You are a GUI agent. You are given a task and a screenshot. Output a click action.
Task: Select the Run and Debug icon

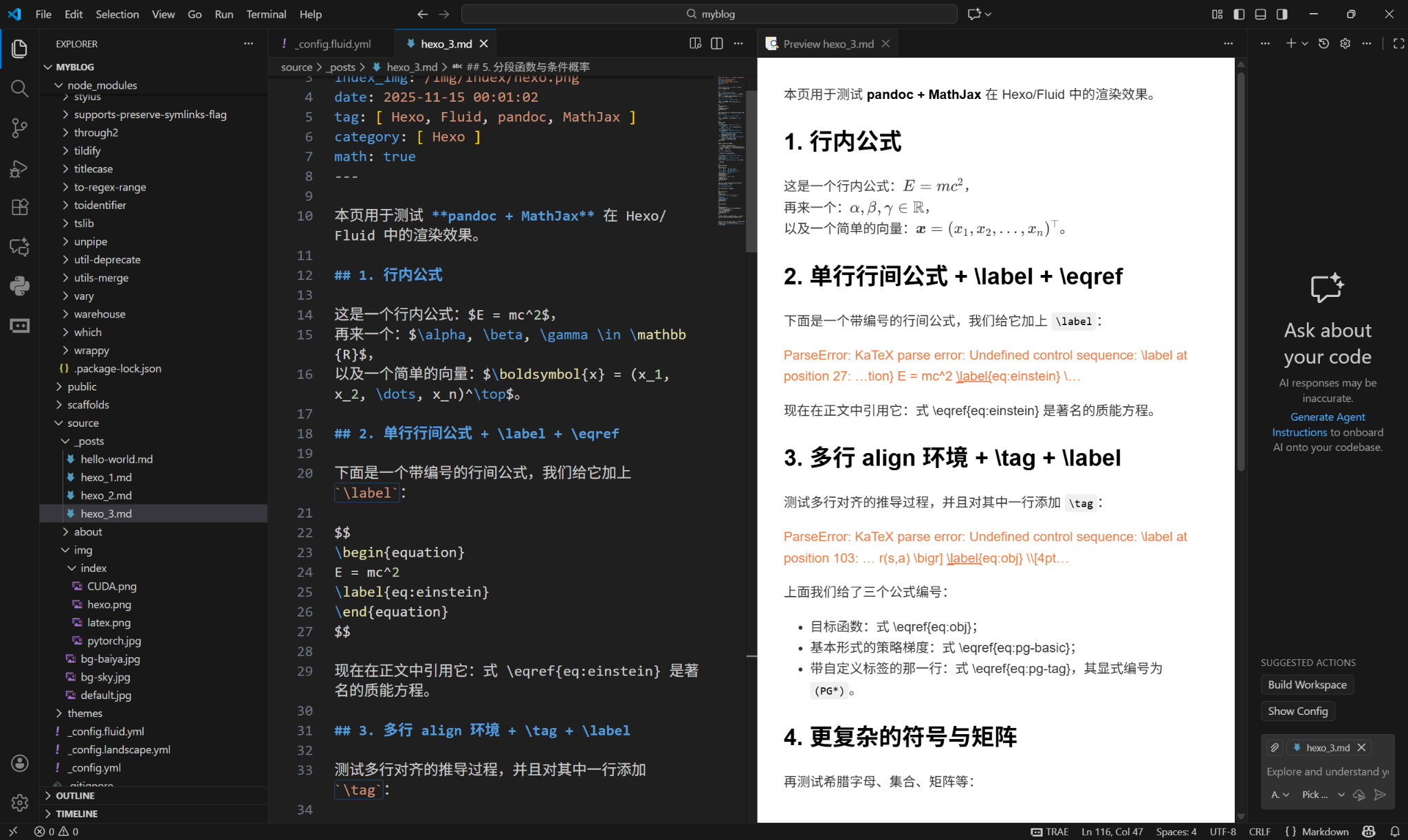(x=19, y=168)
